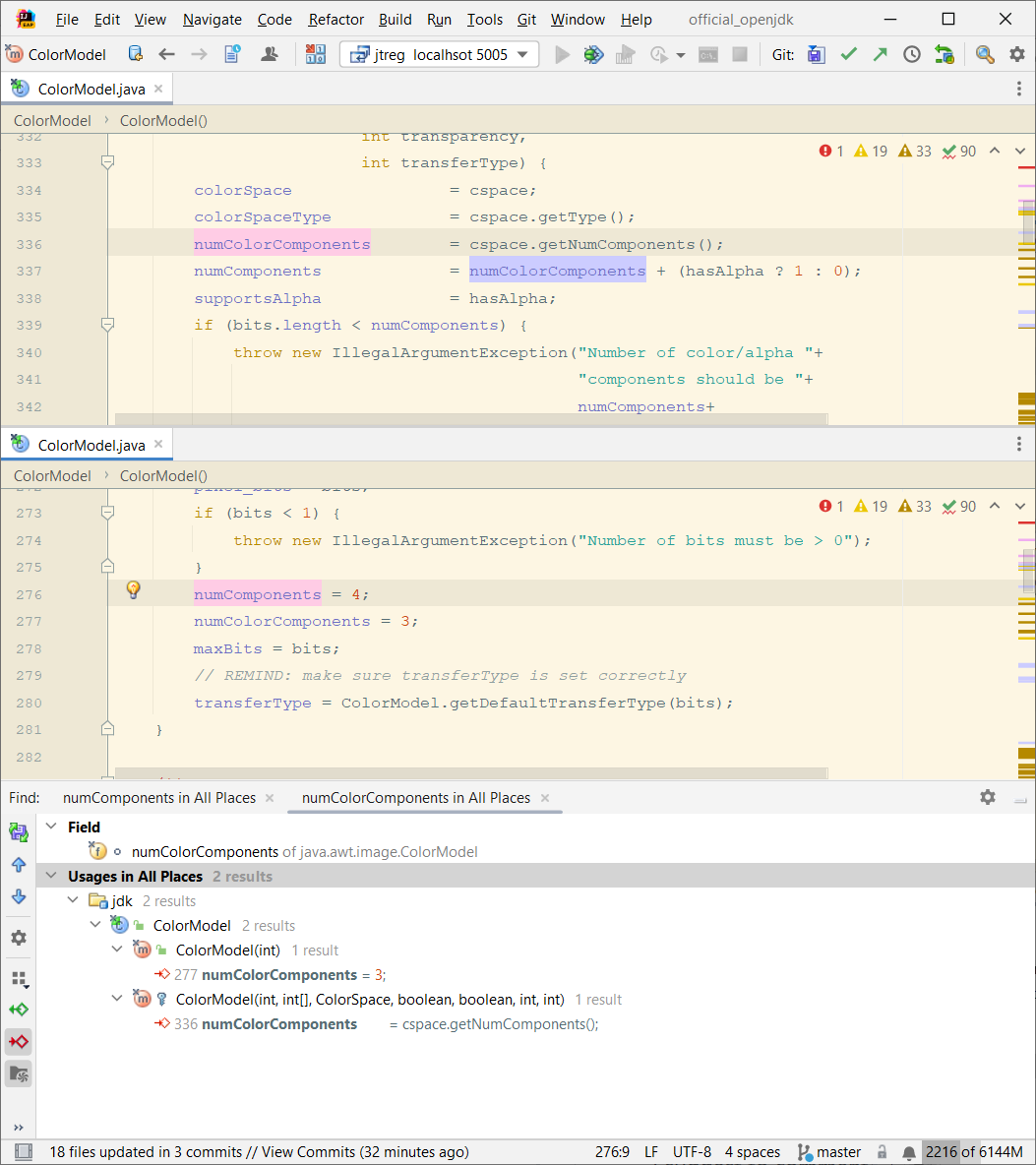Screen dimensions: 1036x1165
Task: Click the memory indicator 2216 of 6144M
Action: (974, 1151)
